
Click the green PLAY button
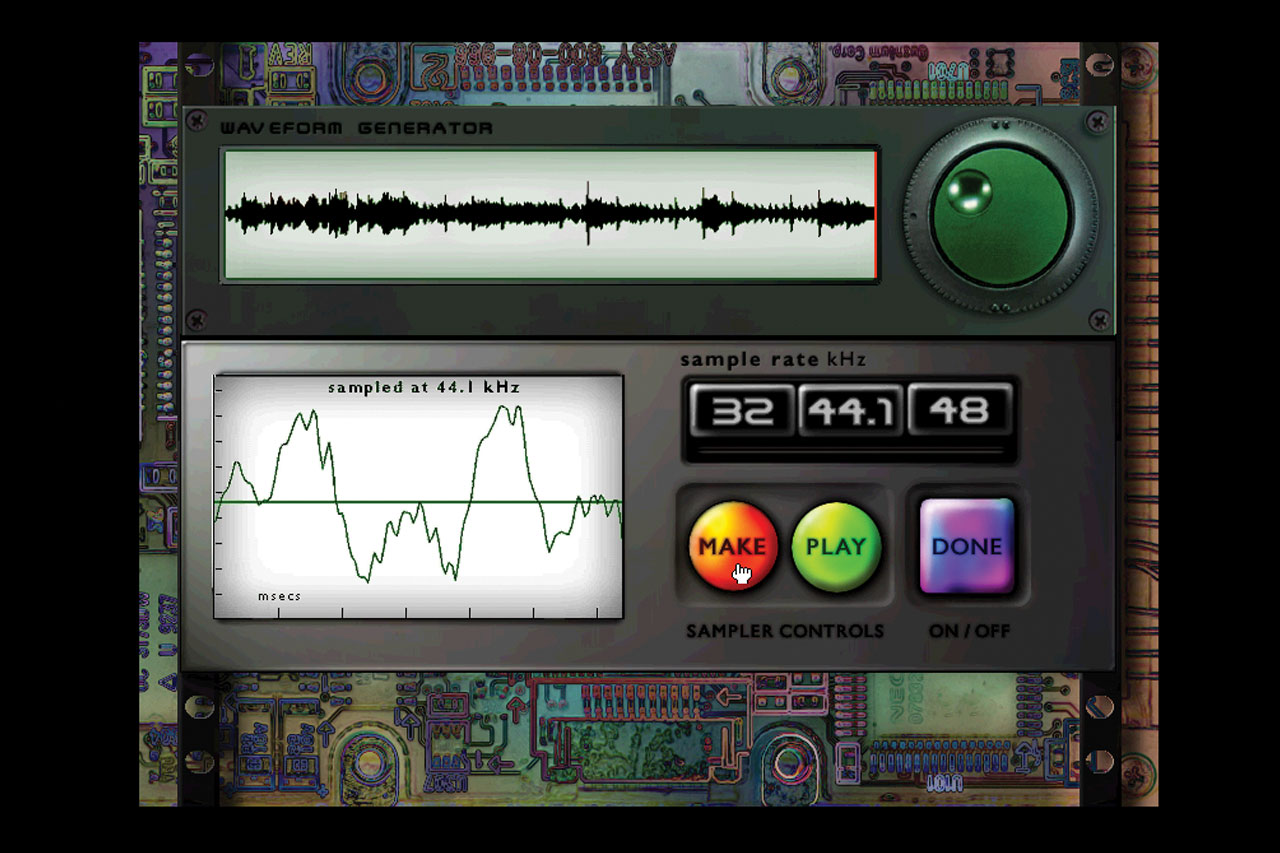836,547
